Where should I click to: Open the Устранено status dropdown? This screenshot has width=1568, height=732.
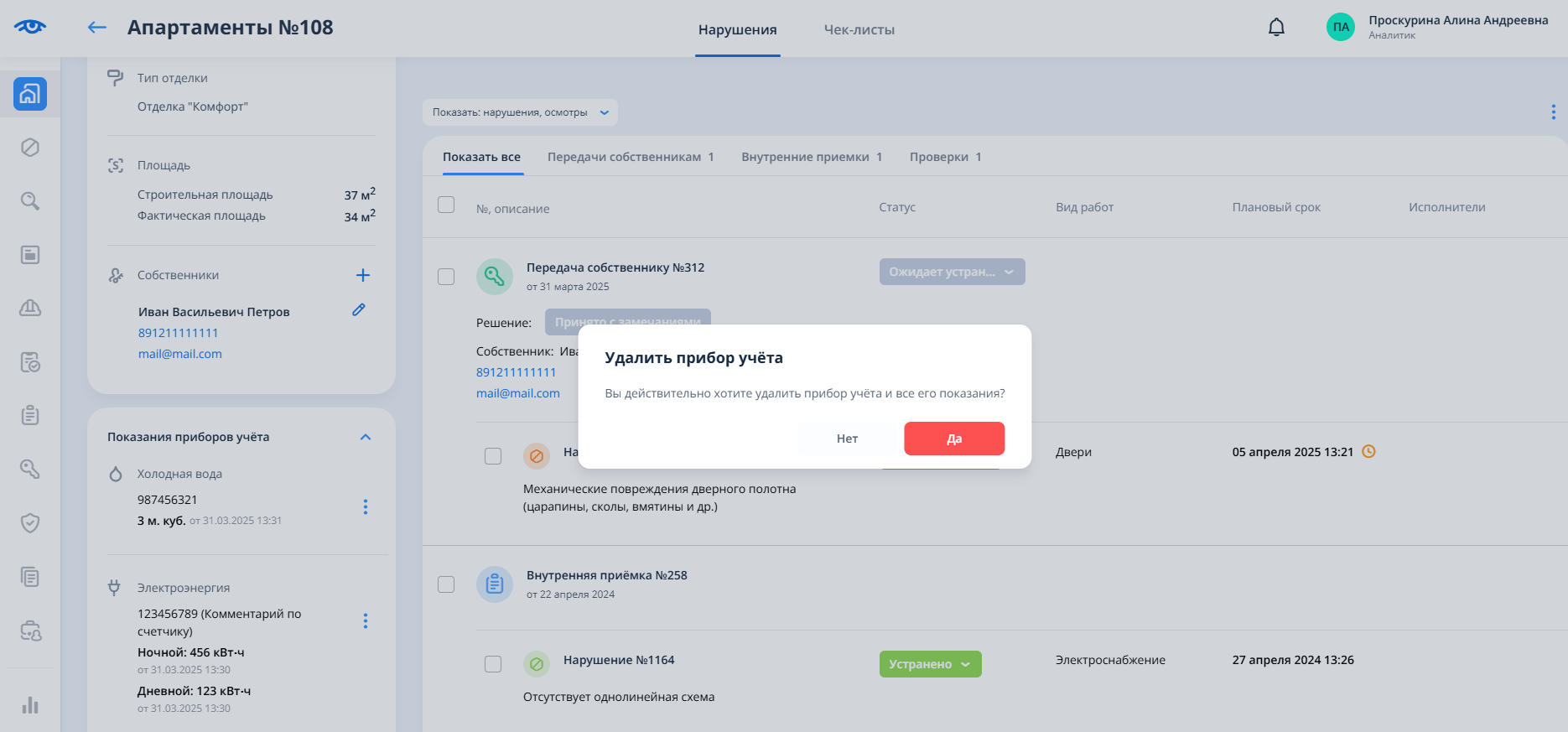pos(930,664)
